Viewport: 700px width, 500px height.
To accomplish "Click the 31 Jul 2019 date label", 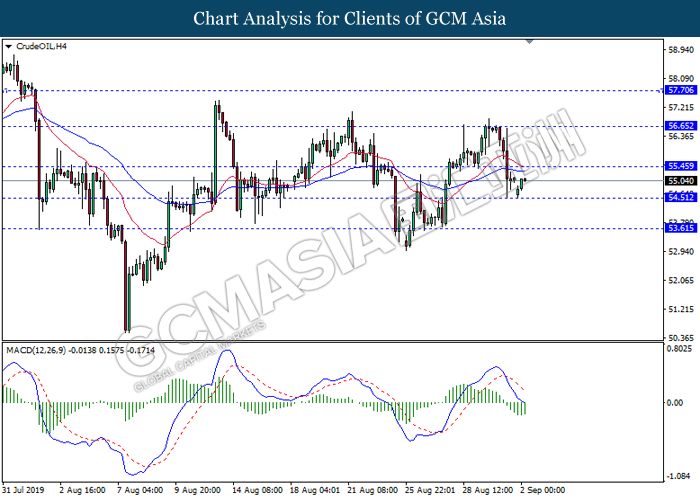I will click(x=23, y=490).
